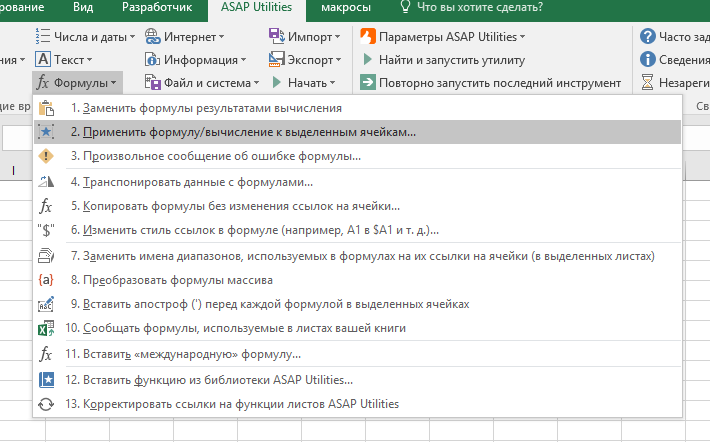Open the Информация dropdown

click(x=196, y=60)
